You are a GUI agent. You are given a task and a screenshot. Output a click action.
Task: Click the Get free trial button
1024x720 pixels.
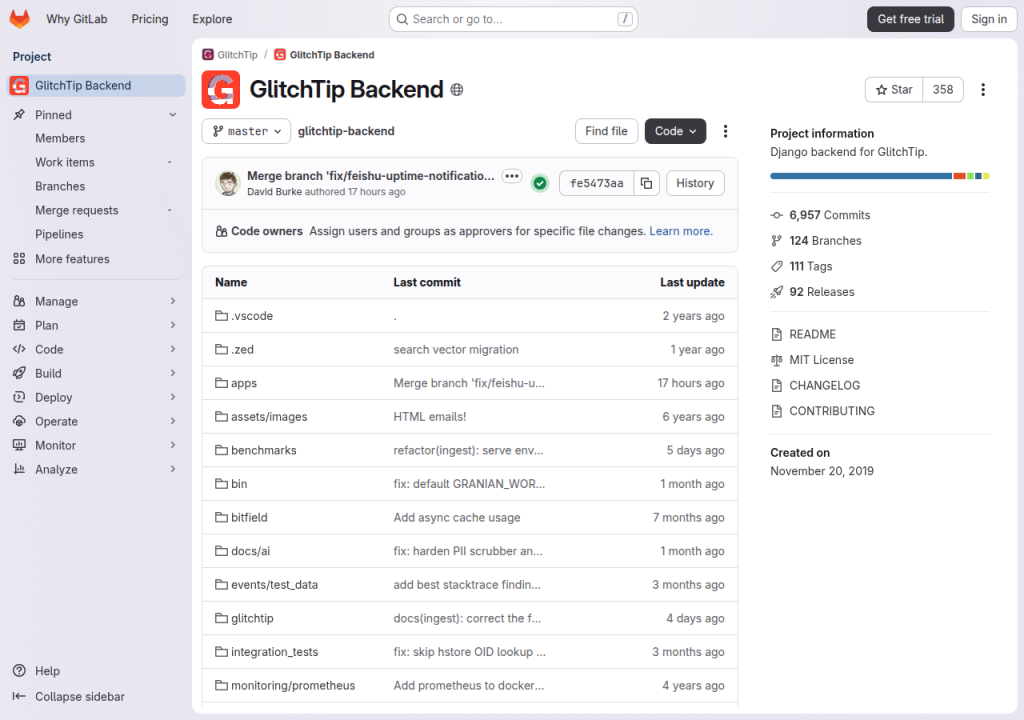point(910,19)
